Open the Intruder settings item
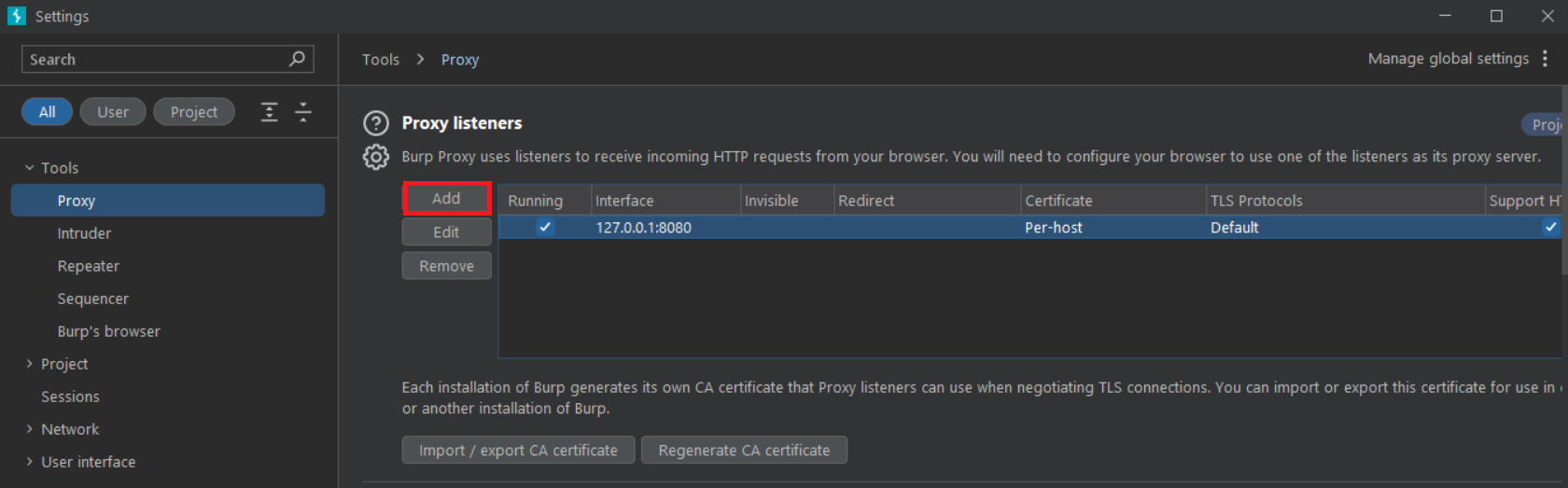Screen dimensions: 1568x488 (x=84, y=233)
